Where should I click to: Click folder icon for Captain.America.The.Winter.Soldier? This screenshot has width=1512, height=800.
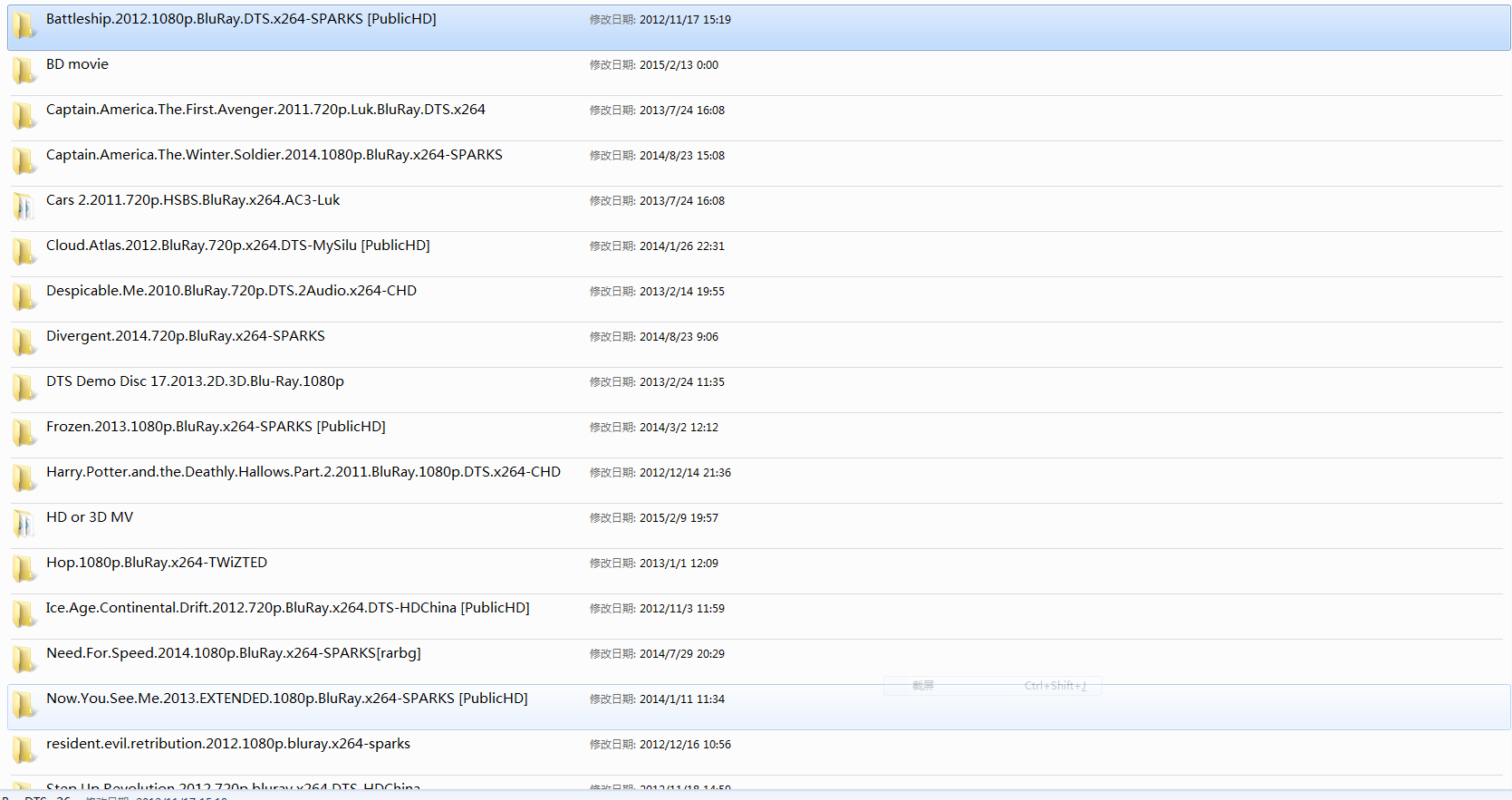click(x=24, y=162)
